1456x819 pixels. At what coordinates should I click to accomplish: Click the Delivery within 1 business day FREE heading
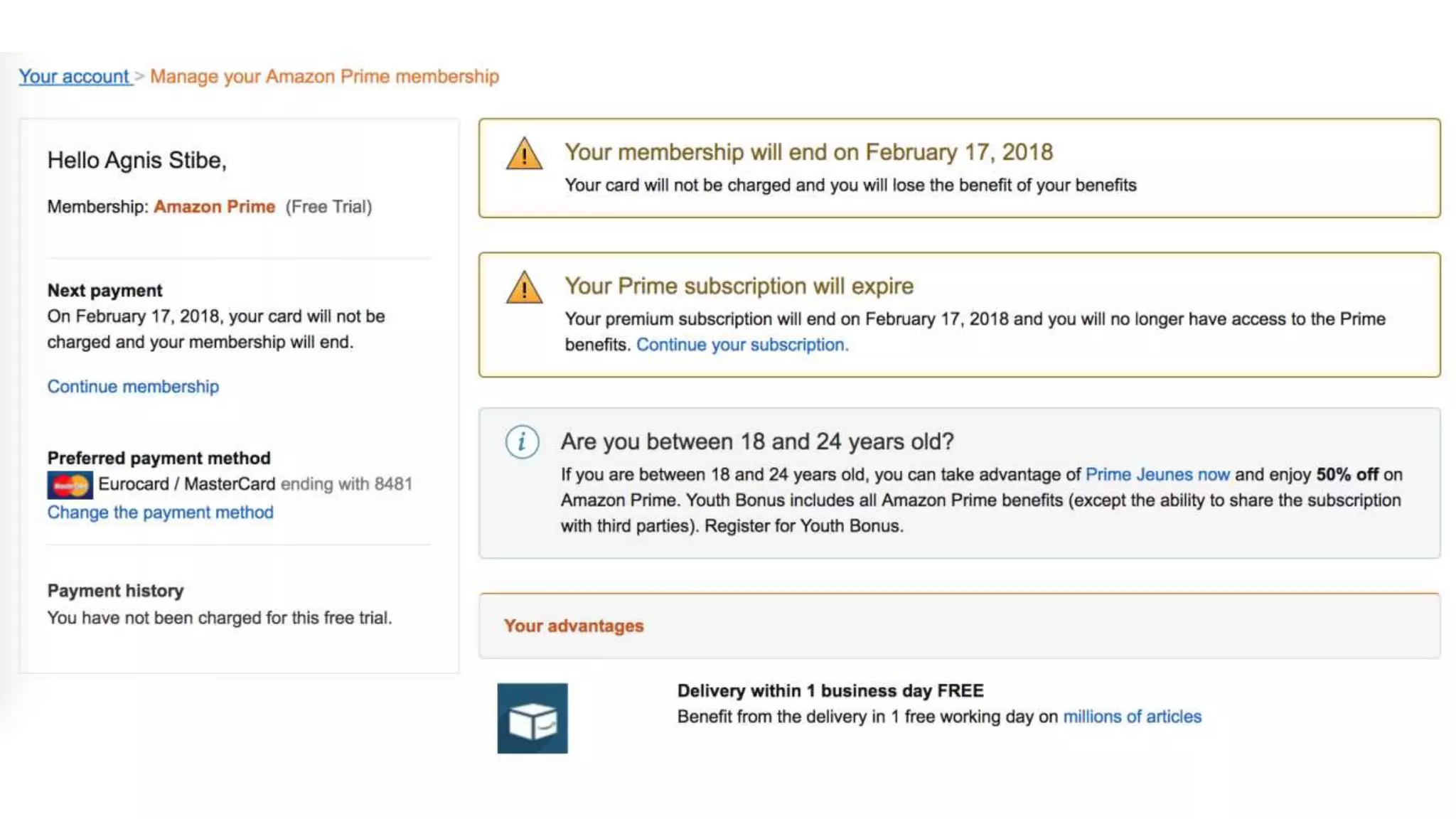[830, 691]
